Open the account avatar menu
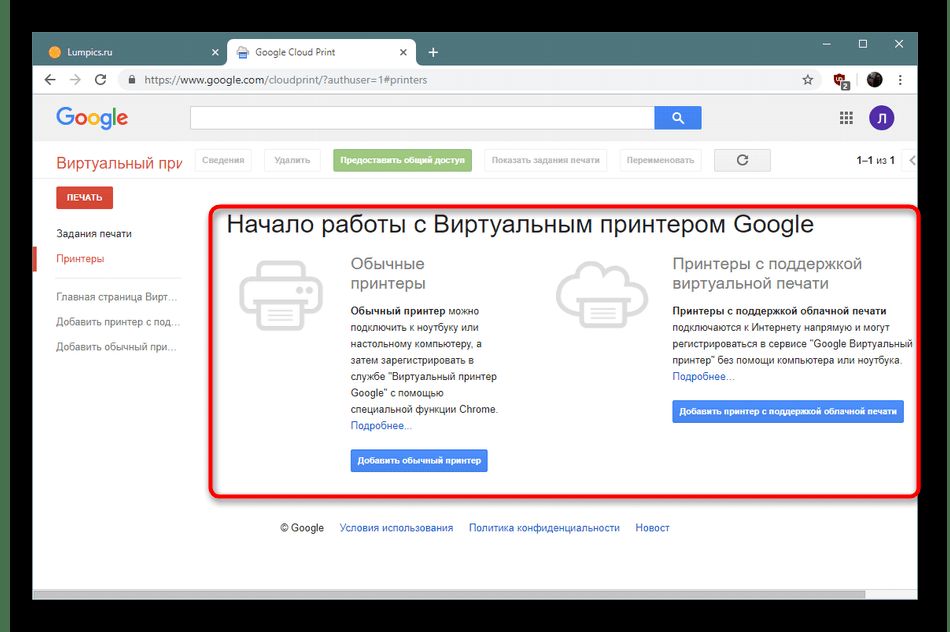950x632 pixels. [881, 118]
